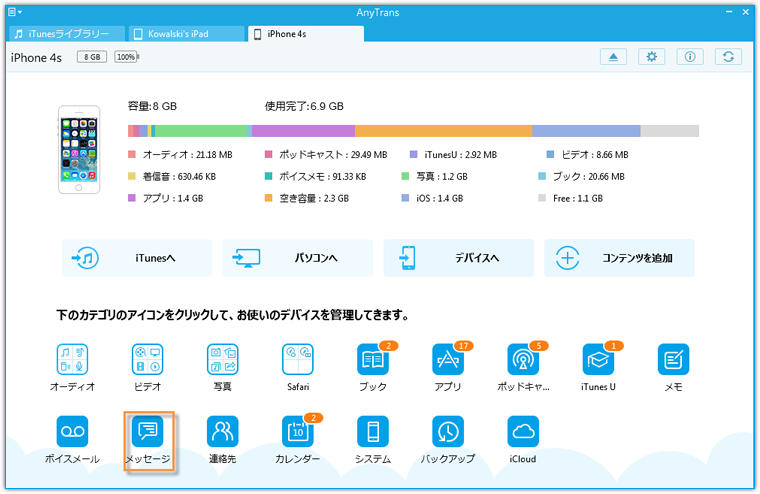This screenshot has height=494, width=760.
Task: Open the ビデオ category icon
Action: click(147, 359)
